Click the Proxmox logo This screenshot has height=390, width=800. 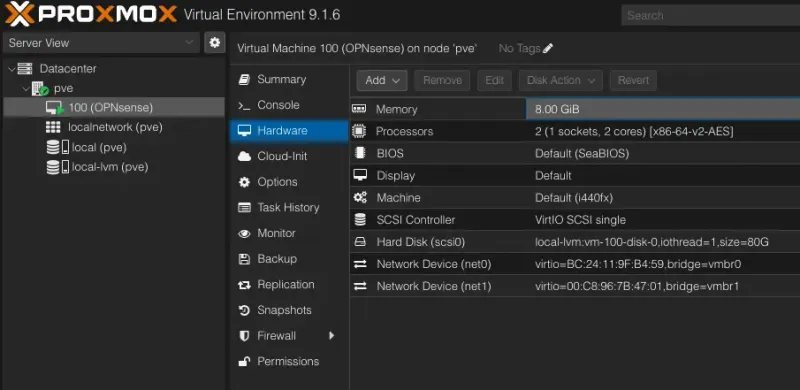click(x=91, y=14)
